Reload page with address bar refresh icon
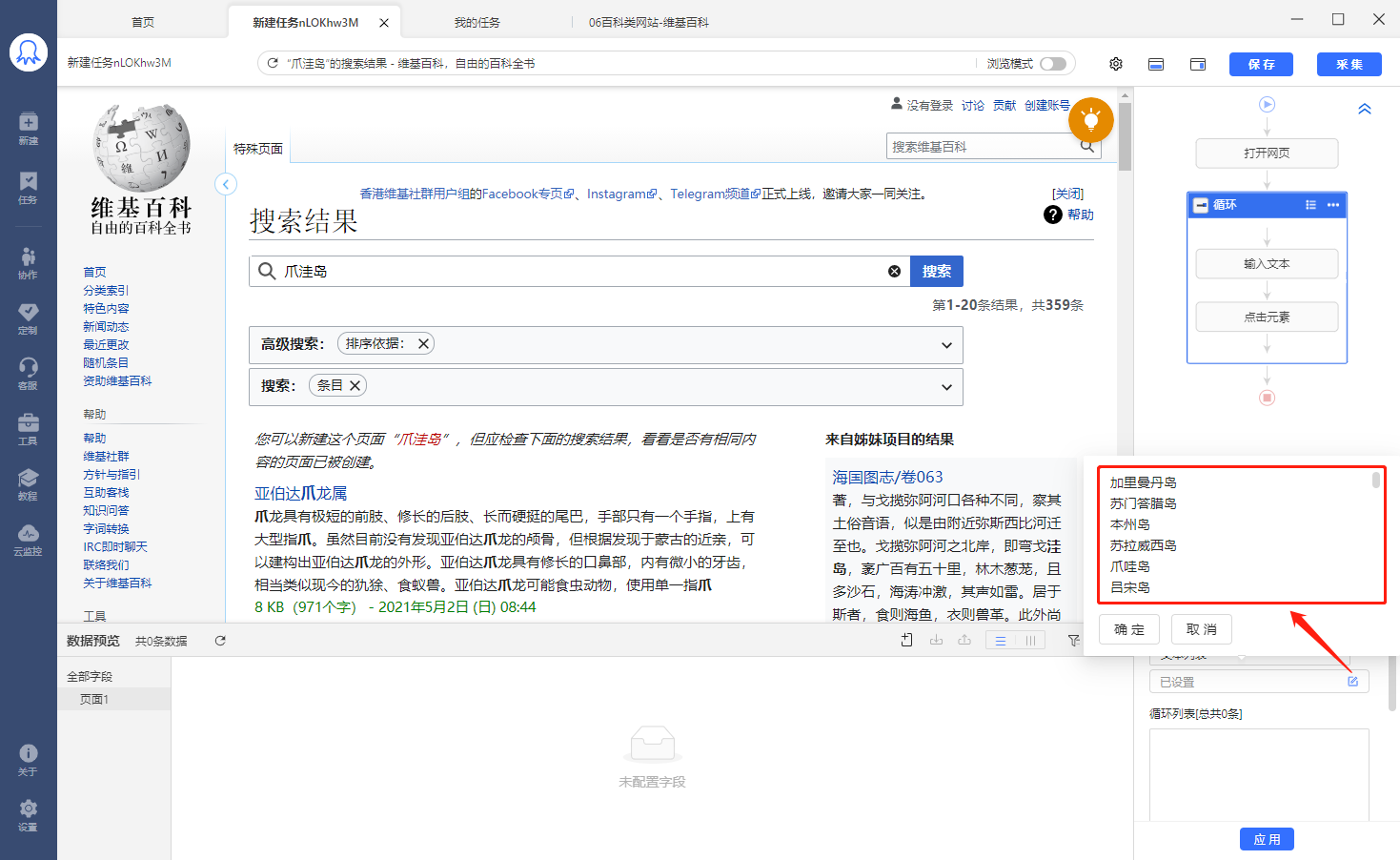1400x860 pixels. [273, 63]
